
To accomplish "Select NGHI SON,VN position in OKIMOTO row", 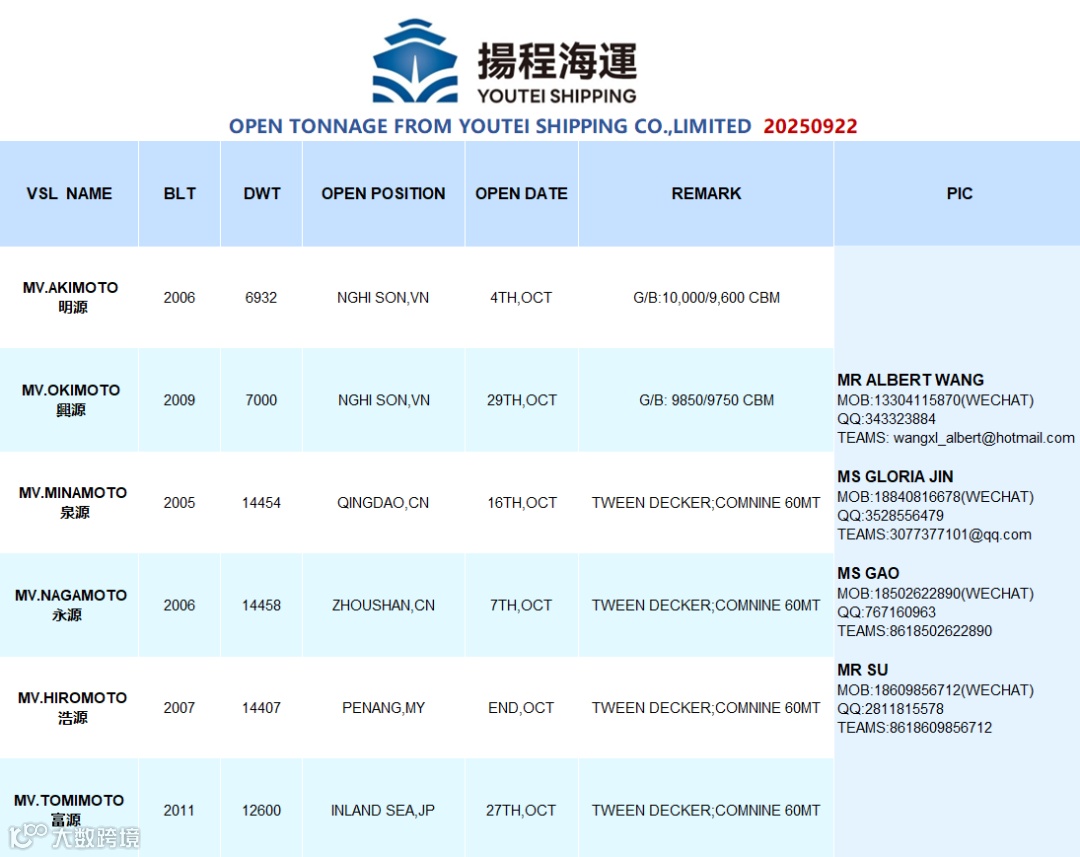I will coord(384,400).
